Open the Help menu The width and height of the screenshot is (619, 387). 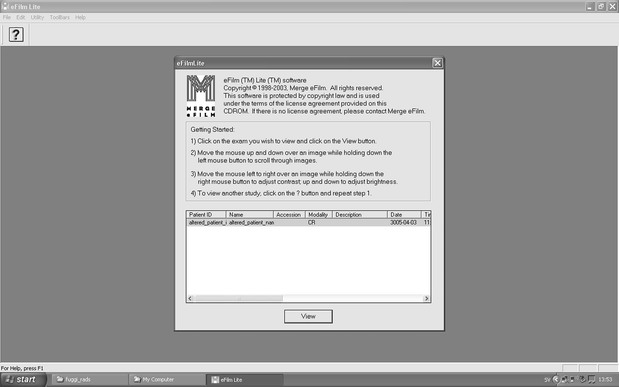(81, 17)
